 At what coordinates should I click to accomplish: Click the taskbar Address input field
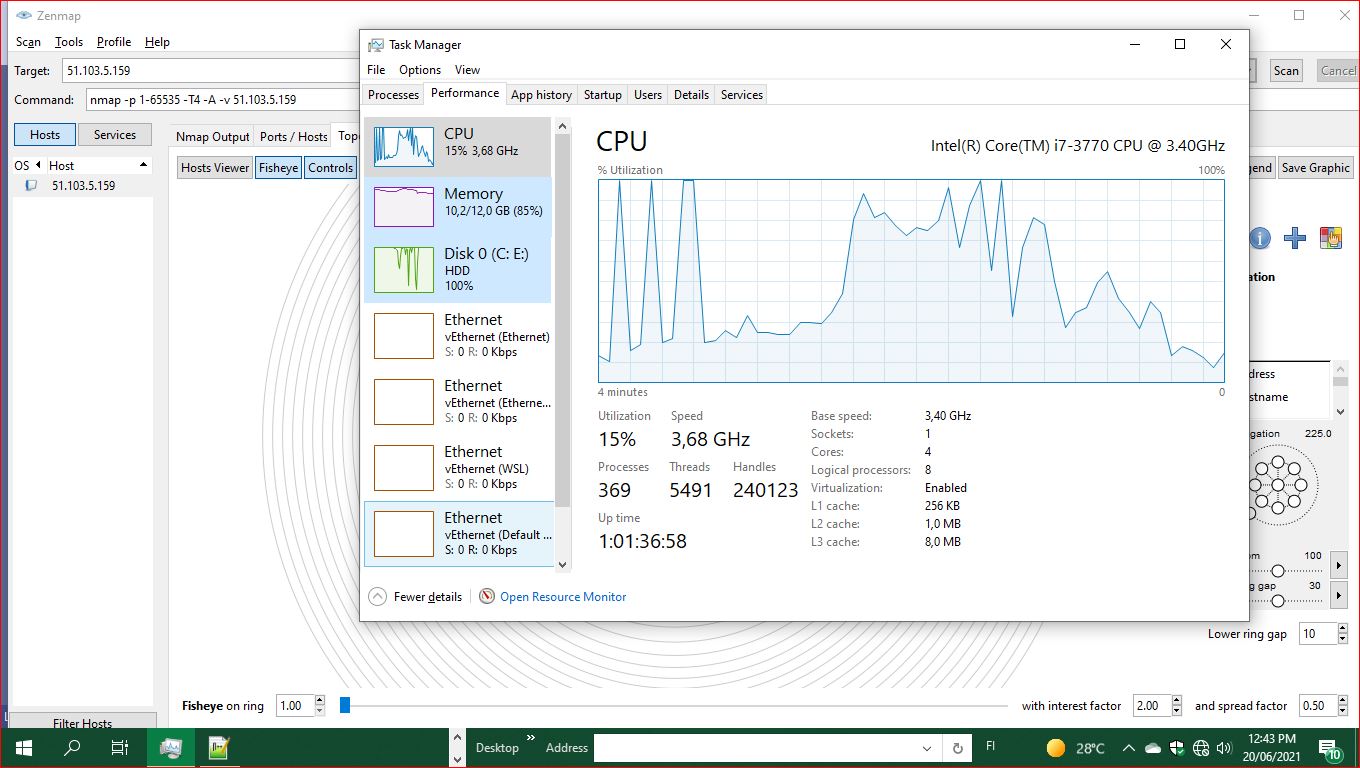[x=760, y=747]
